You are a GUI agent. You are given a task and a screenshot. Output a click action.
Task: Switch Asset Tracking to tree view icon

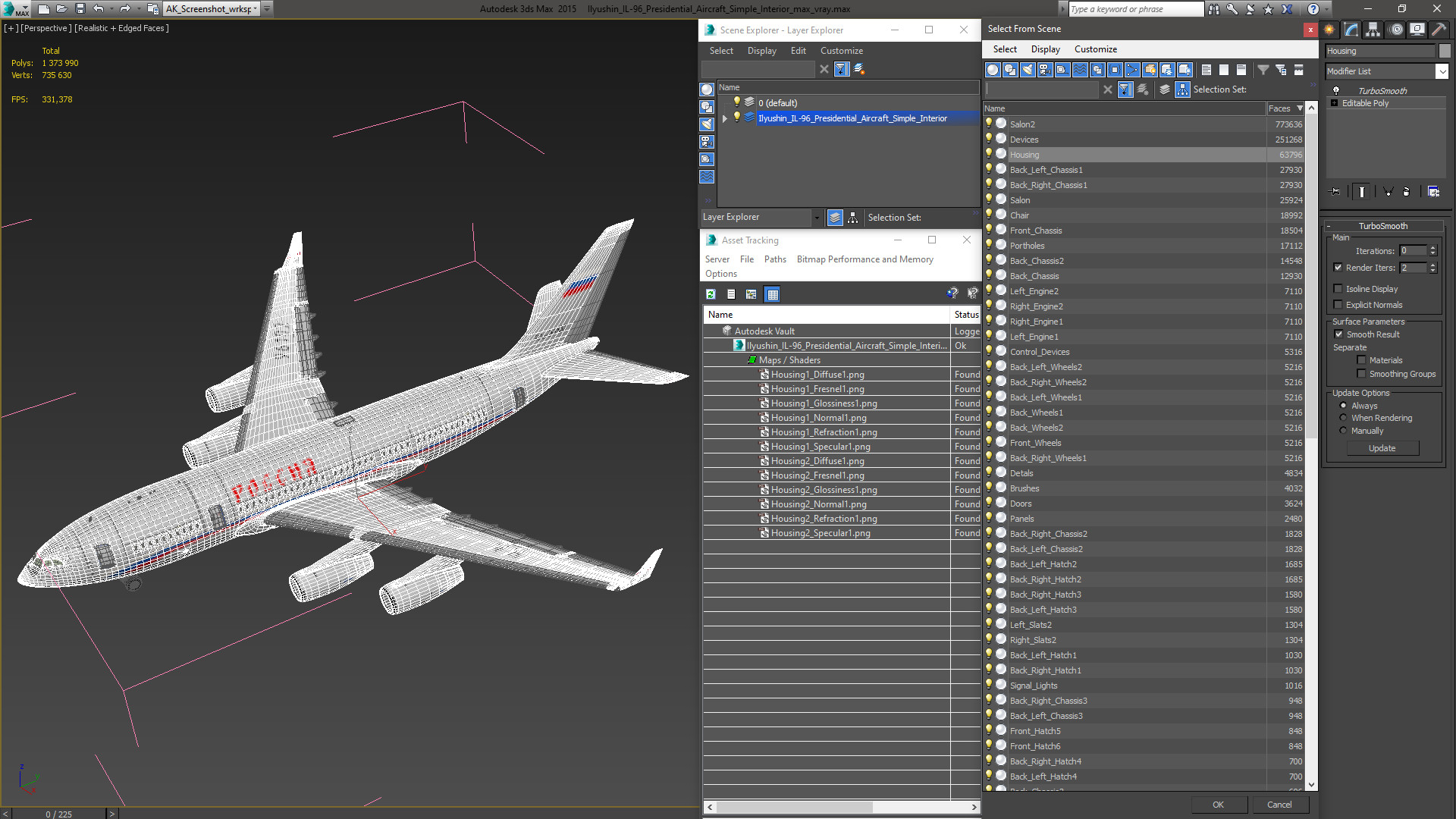(x=751, y=294)
